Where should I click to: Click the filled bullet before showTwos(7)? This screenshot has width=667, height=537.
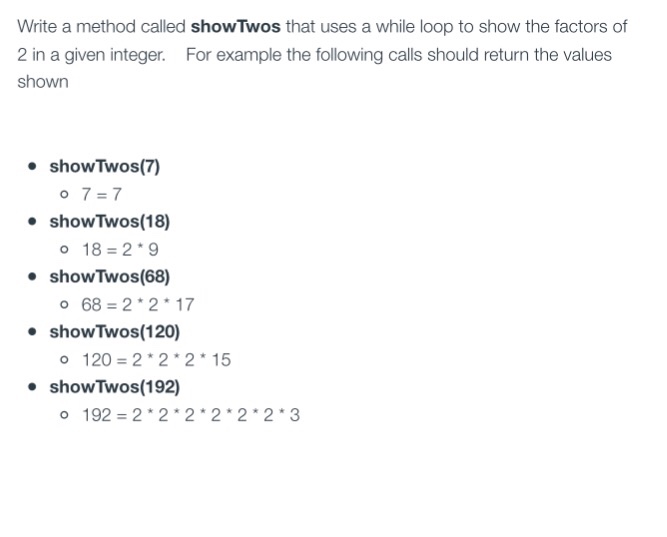point(35,167)
